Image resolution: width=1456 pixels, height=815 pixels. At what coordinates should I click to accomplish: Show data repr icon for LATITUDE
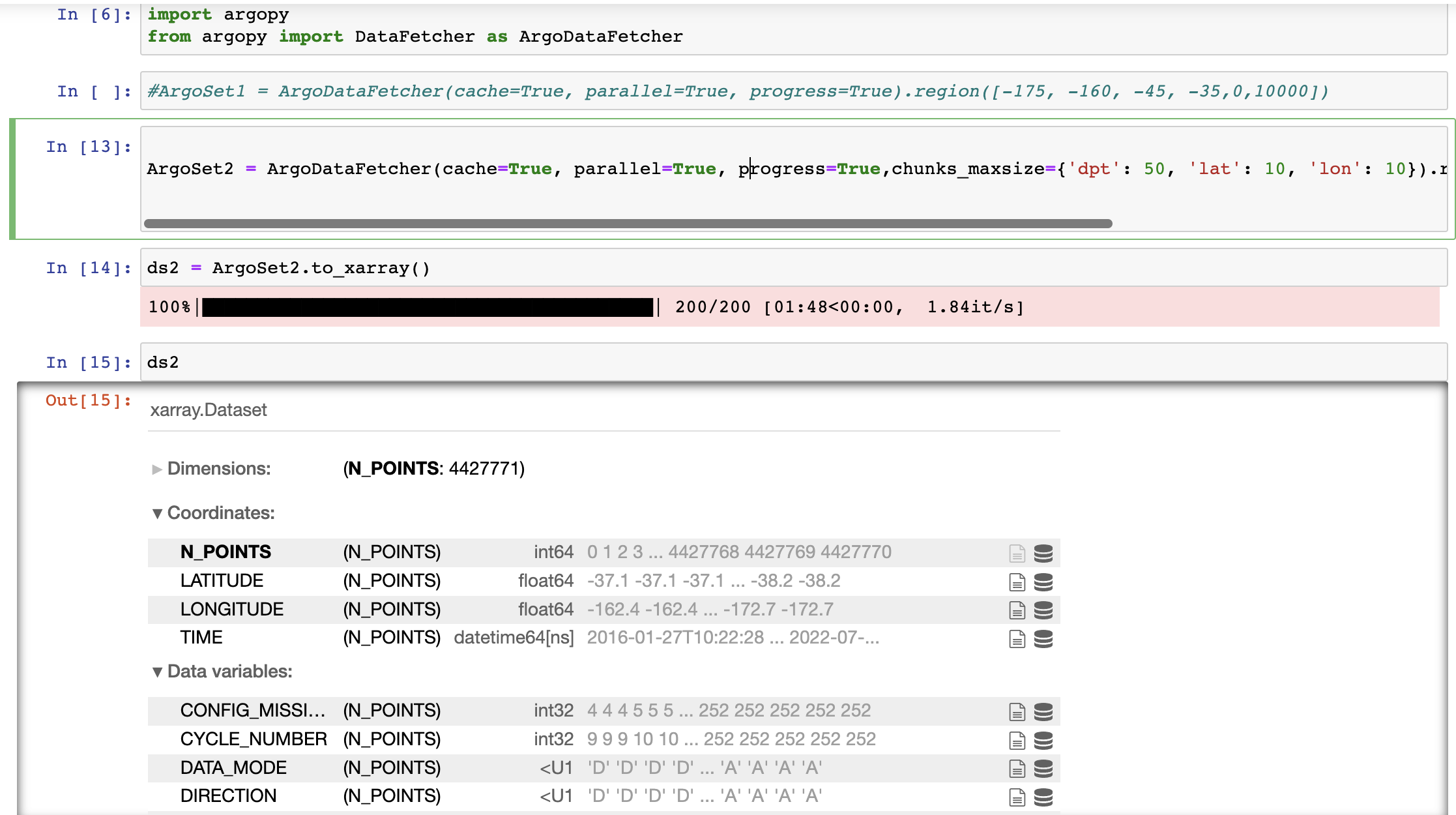(1043, 582)
